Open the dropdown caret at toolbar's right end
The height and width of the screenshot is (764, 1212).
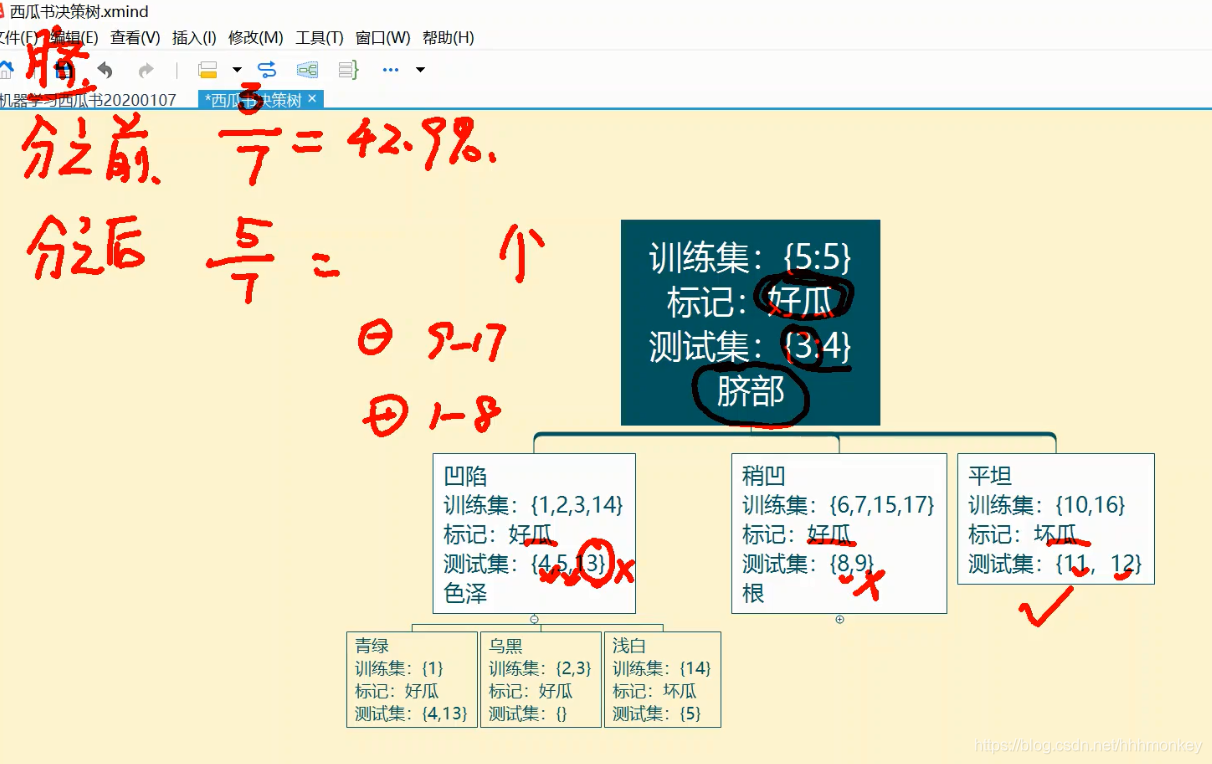coord(420,70)
